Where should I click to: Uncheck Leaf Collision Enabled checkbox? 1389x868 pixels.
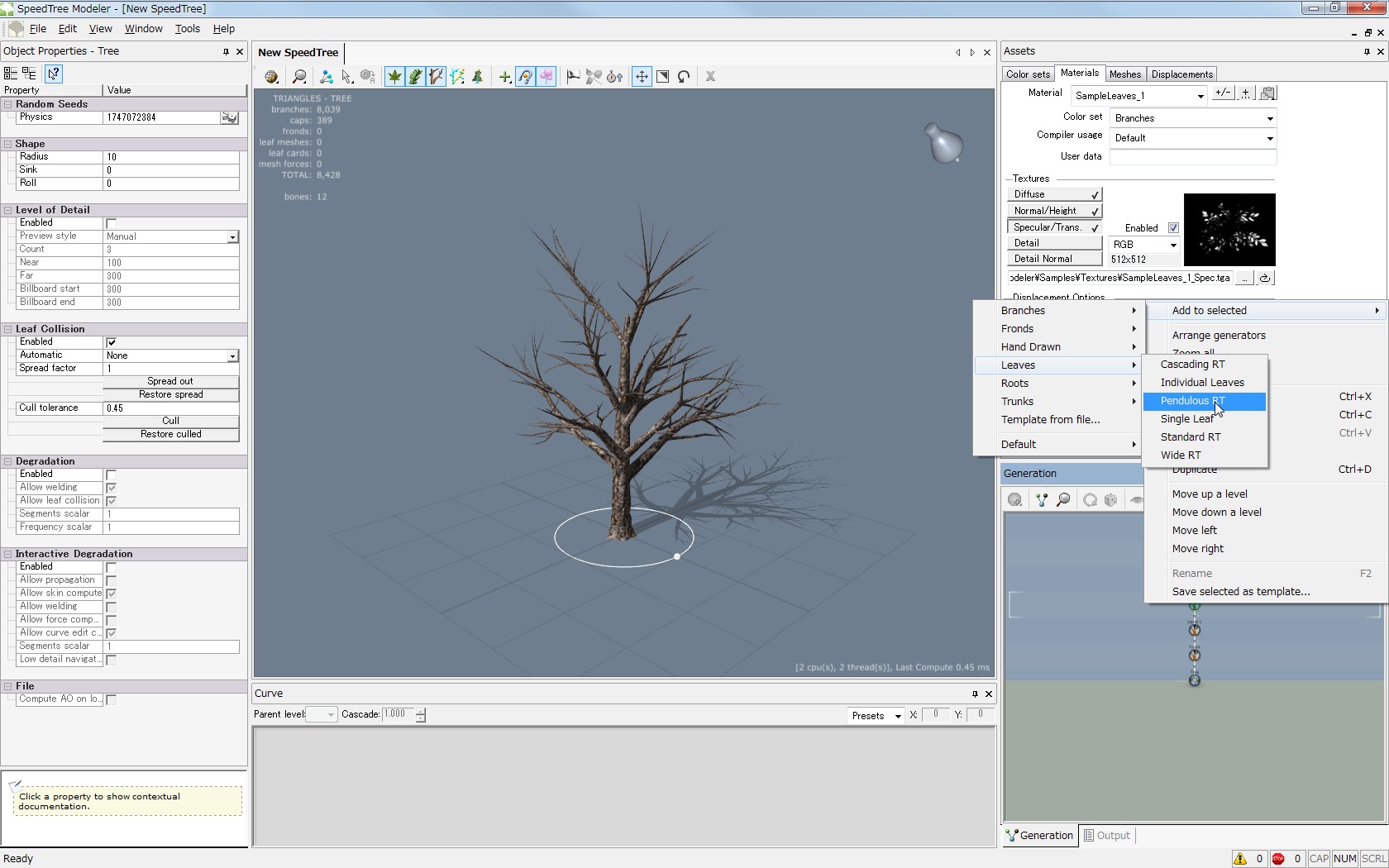112,342
